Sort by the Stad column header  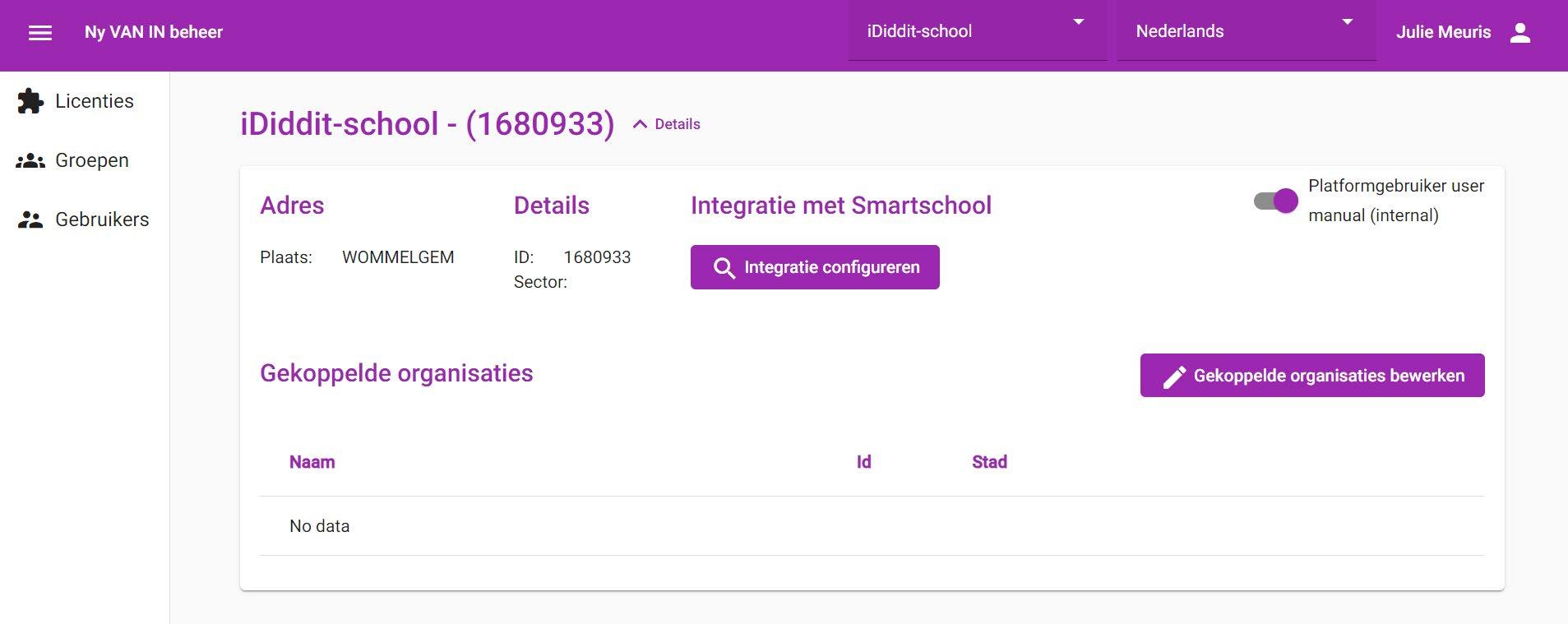[x=989, y=462]
